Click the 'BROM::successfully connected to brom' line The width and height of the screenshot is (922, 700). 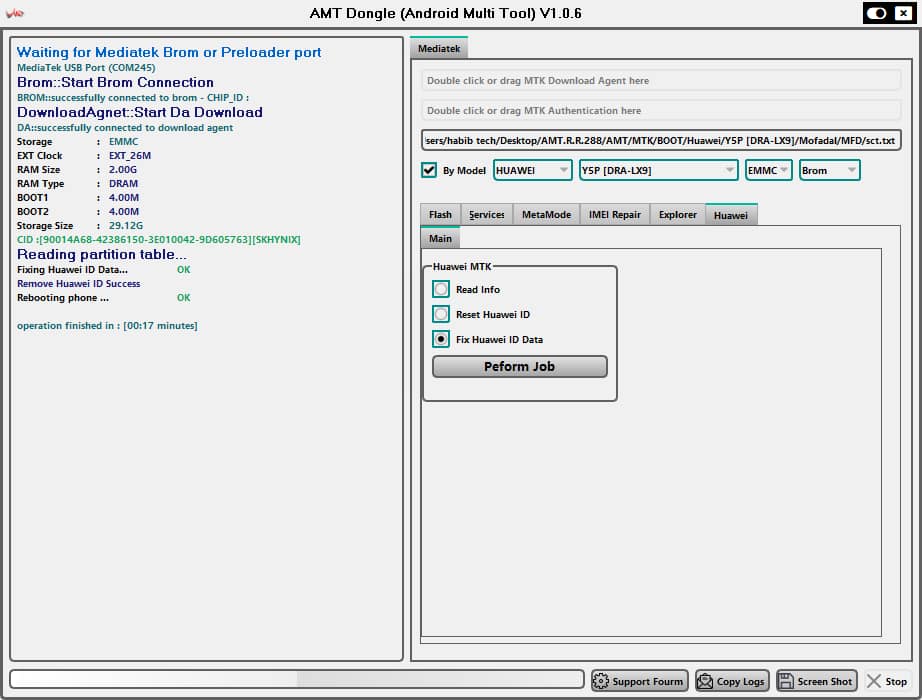coord(133,98)
